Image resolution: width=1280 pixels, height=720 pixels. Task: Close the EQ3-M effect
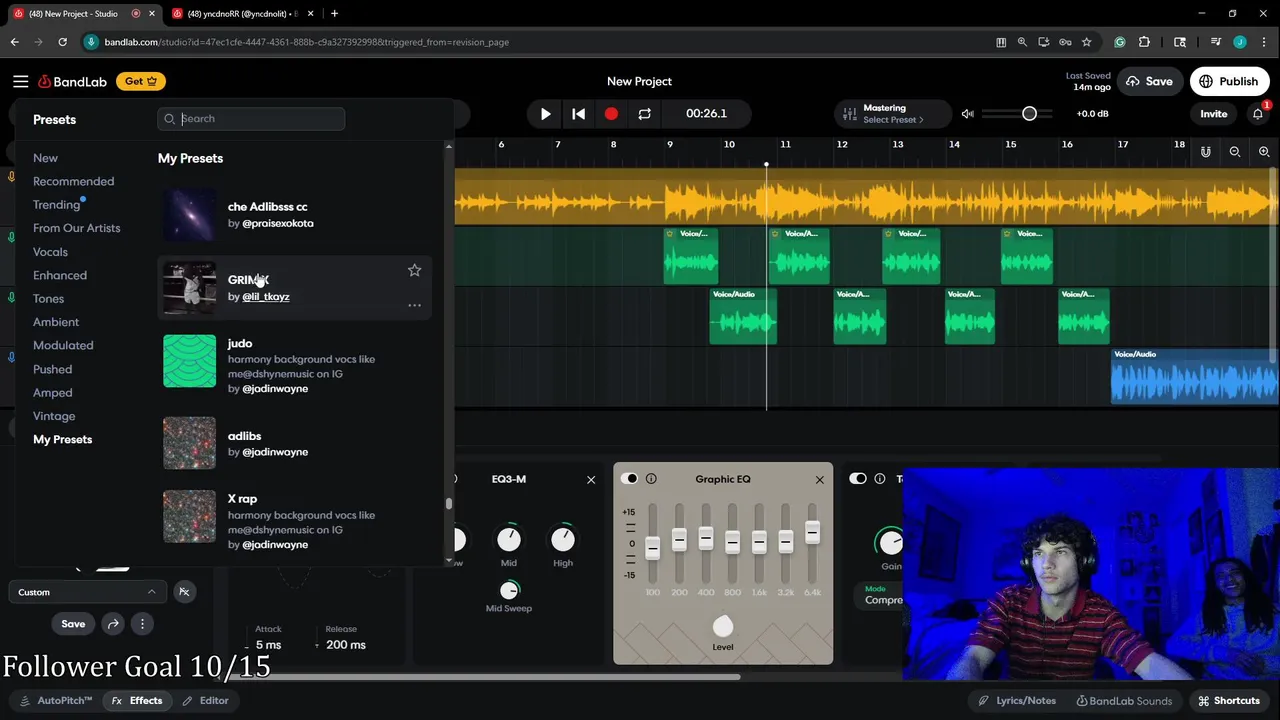click(591, 480)
